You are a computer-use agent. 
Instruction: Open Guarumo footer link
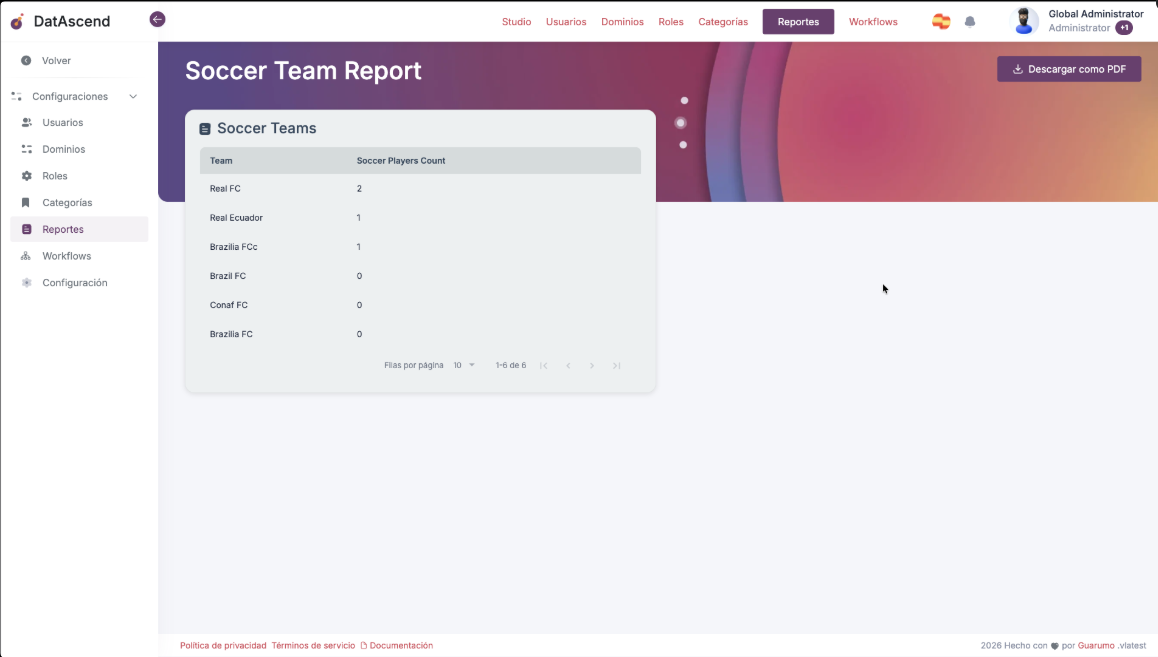click(1096, 645)
